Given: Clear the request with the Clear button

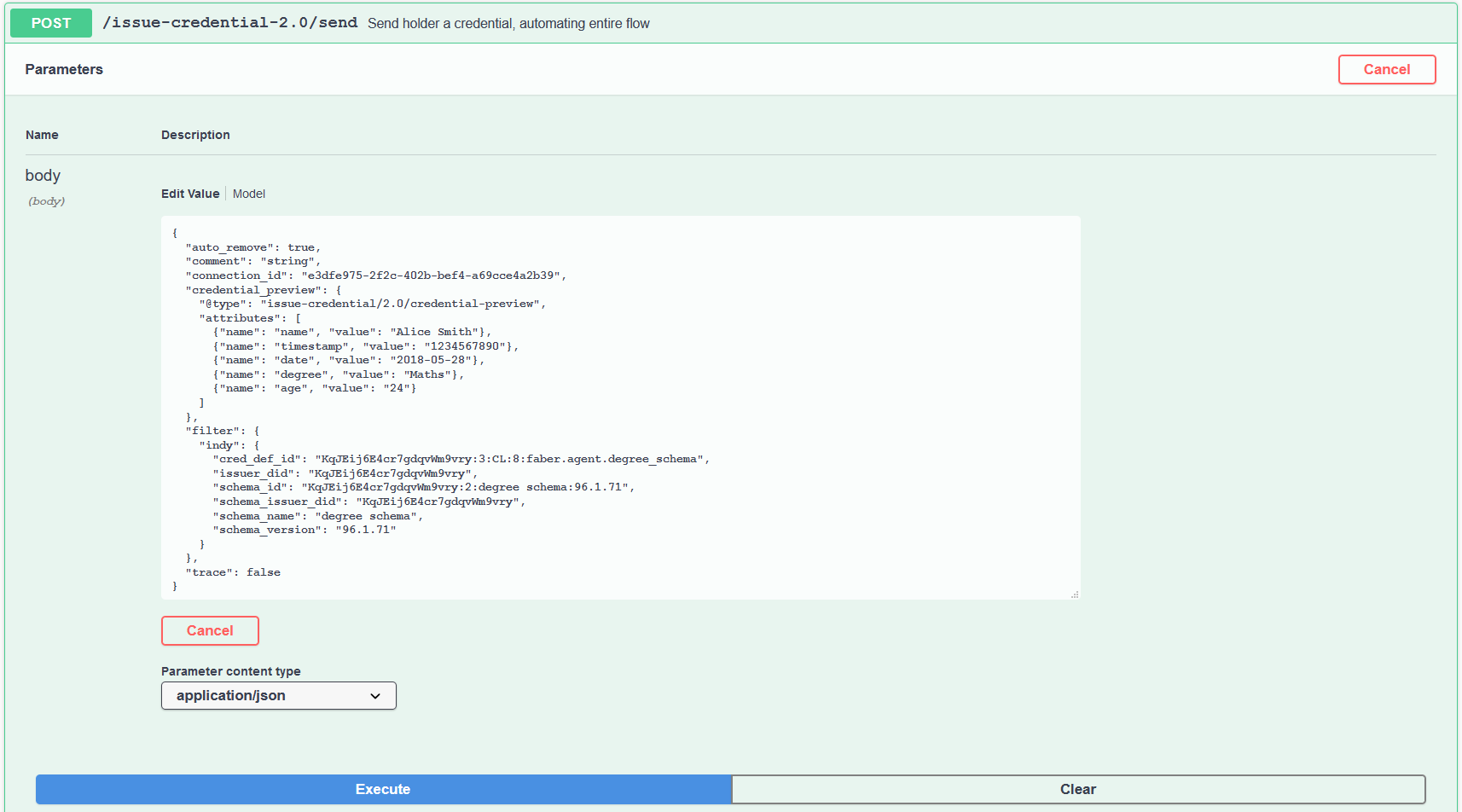Looking at the screenshot, I should 1078,789.
